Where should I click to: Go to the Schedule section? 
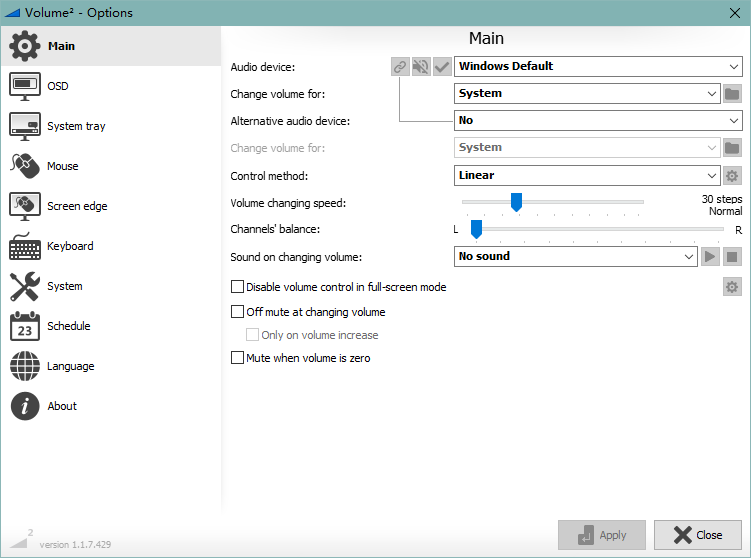click(x=68, y=326)
